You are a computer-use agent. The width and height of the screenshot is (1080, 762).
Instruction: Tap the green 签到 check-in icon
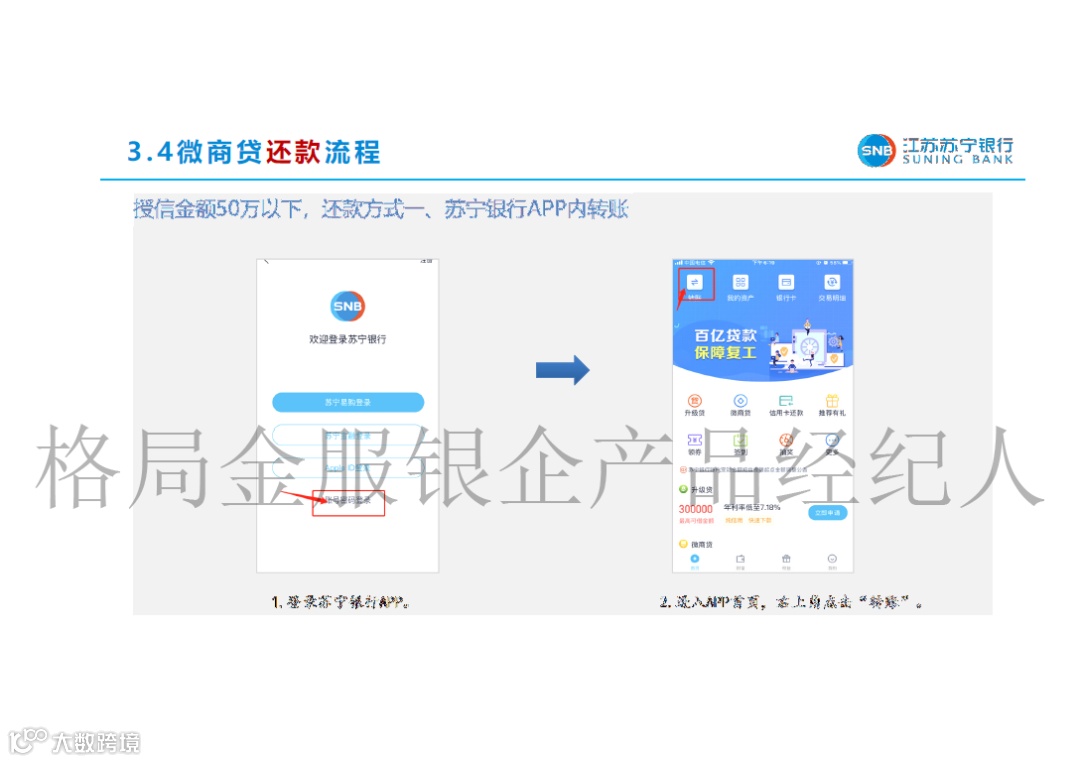(x=740, y=444)
